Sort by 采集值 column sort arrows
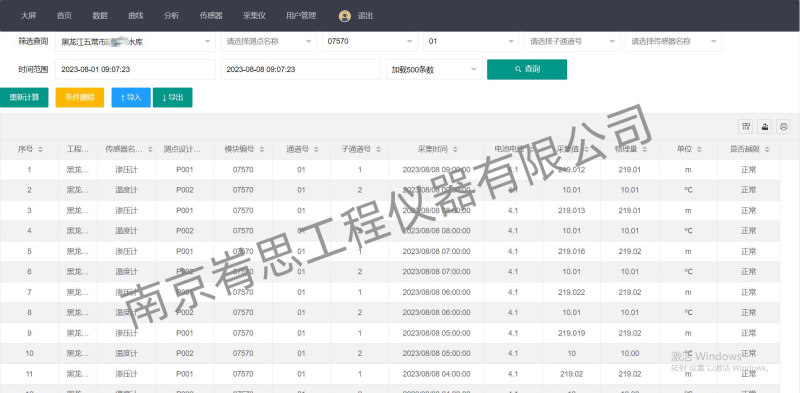 pos(586,150)
